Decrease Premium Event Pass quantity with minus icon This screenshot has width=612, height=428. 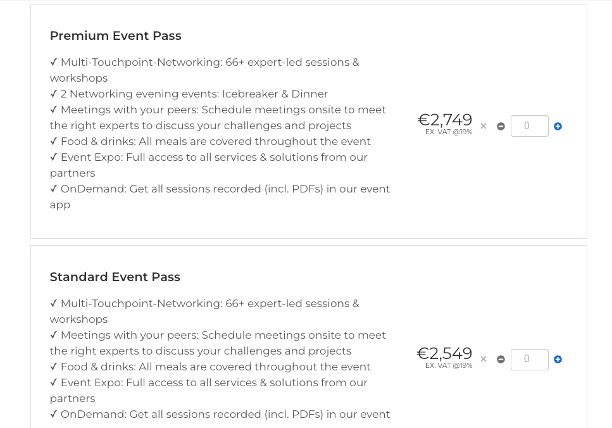pyautogui.click(x=500, y=126)
